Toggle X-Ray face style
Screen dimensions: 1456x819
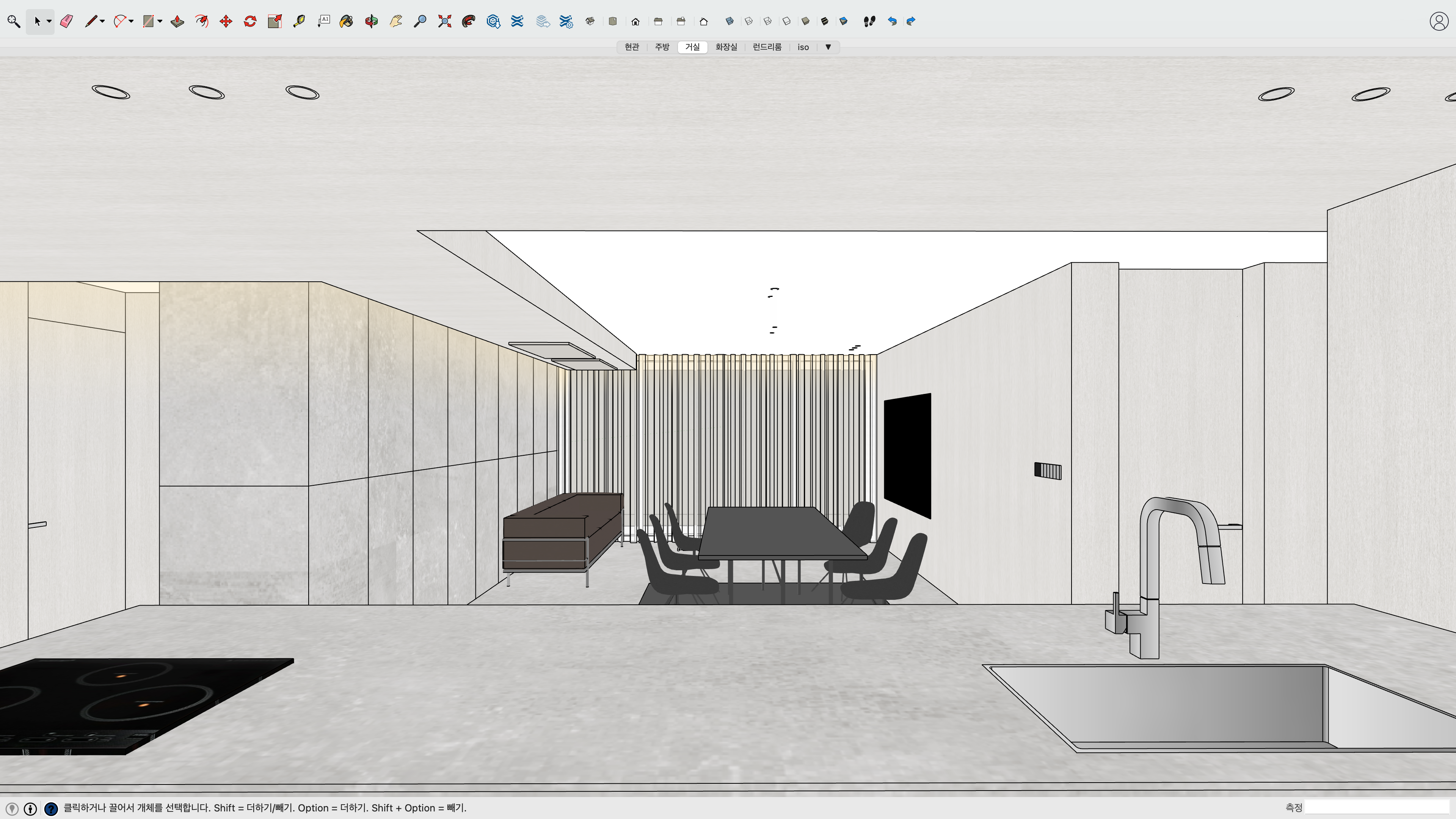[729, 22]
